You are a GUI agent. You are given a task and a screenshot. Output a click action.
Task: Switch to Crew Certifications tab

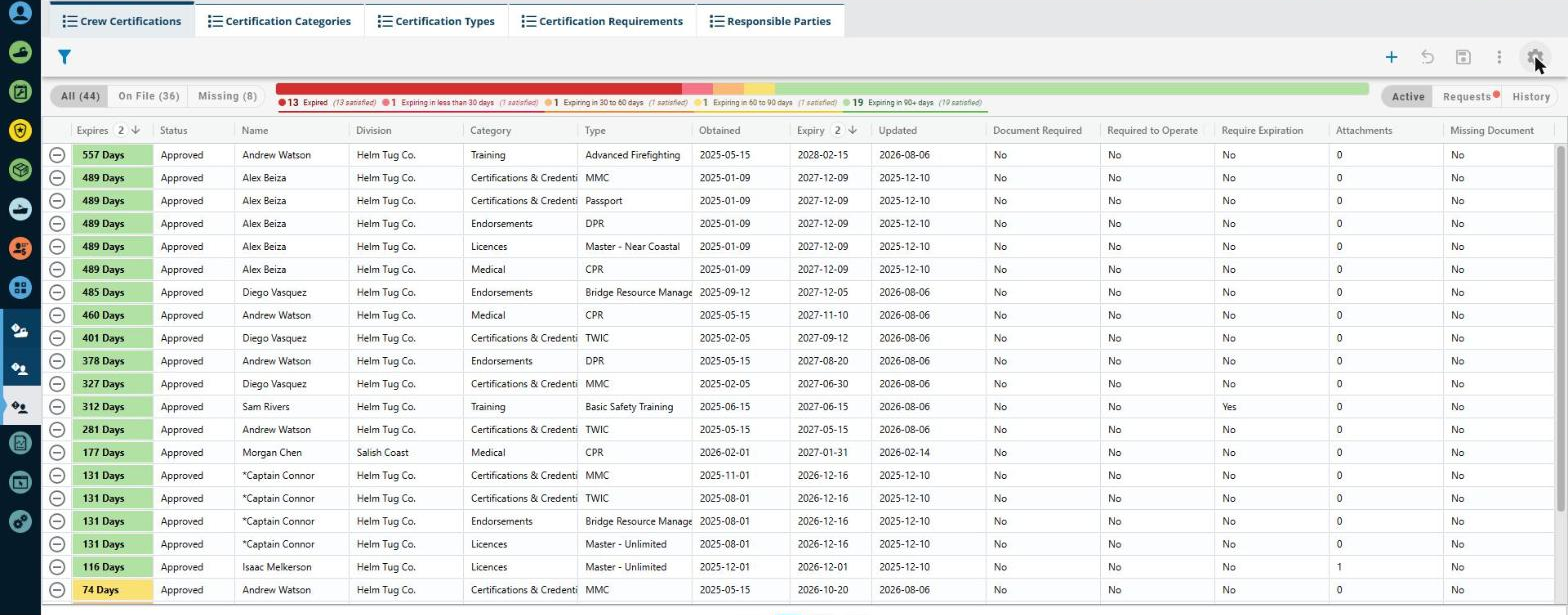pyautogui.click(x=122, y=21)
